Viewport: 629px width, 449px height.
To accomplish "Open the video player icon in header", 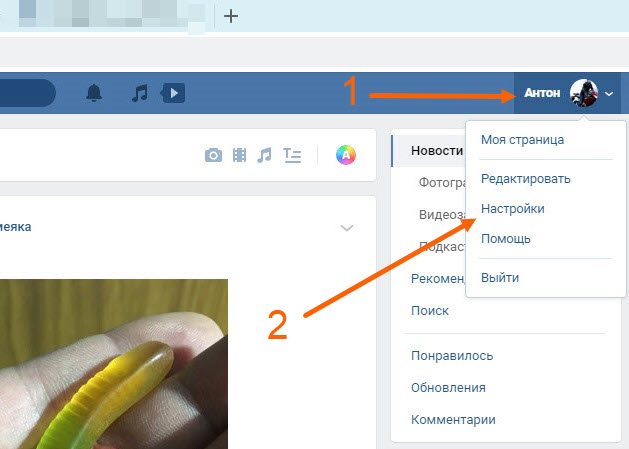I will pos(174,93).
